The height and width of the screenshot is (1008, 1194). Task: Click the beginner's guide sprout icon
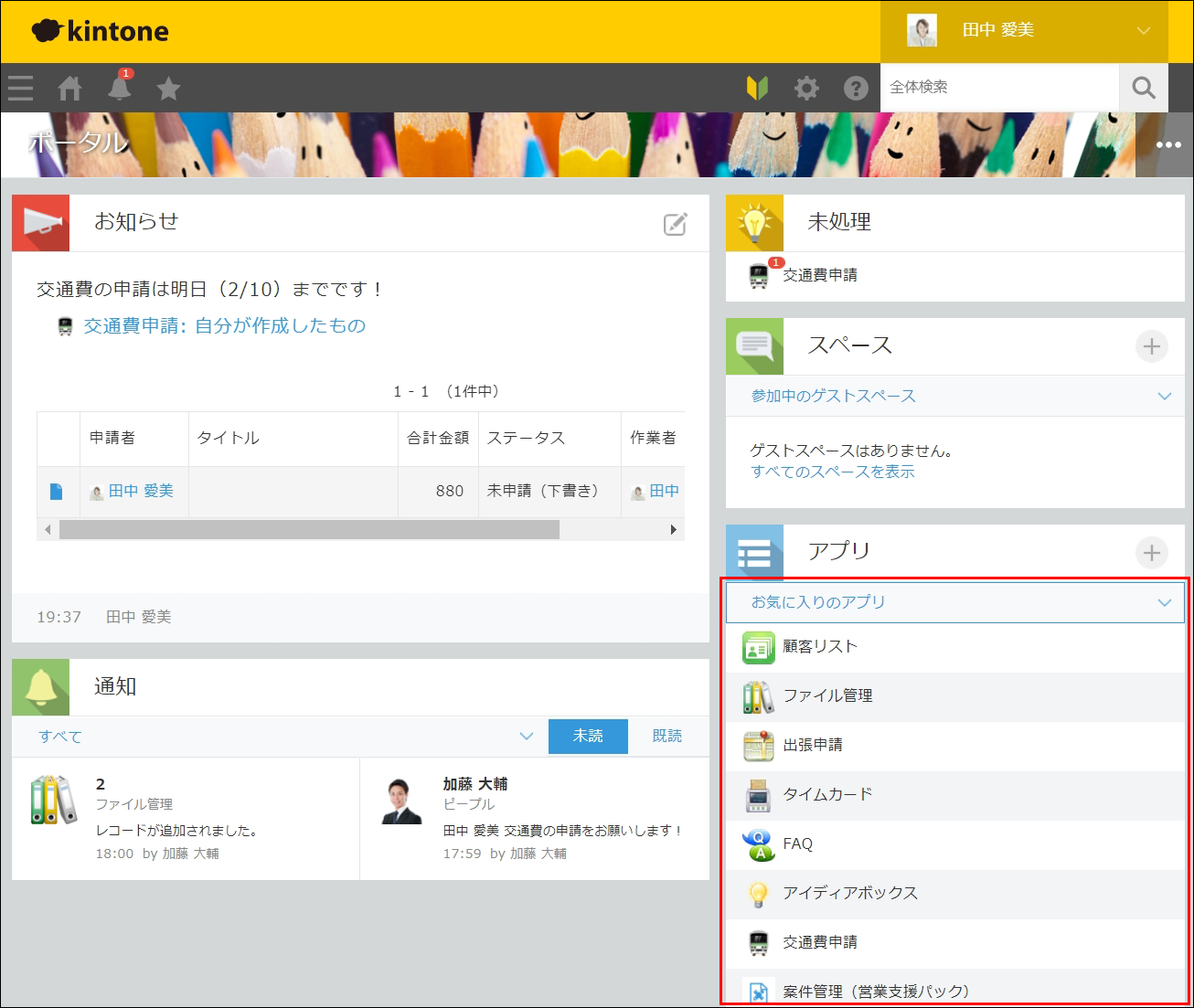[x=756, y=88]
